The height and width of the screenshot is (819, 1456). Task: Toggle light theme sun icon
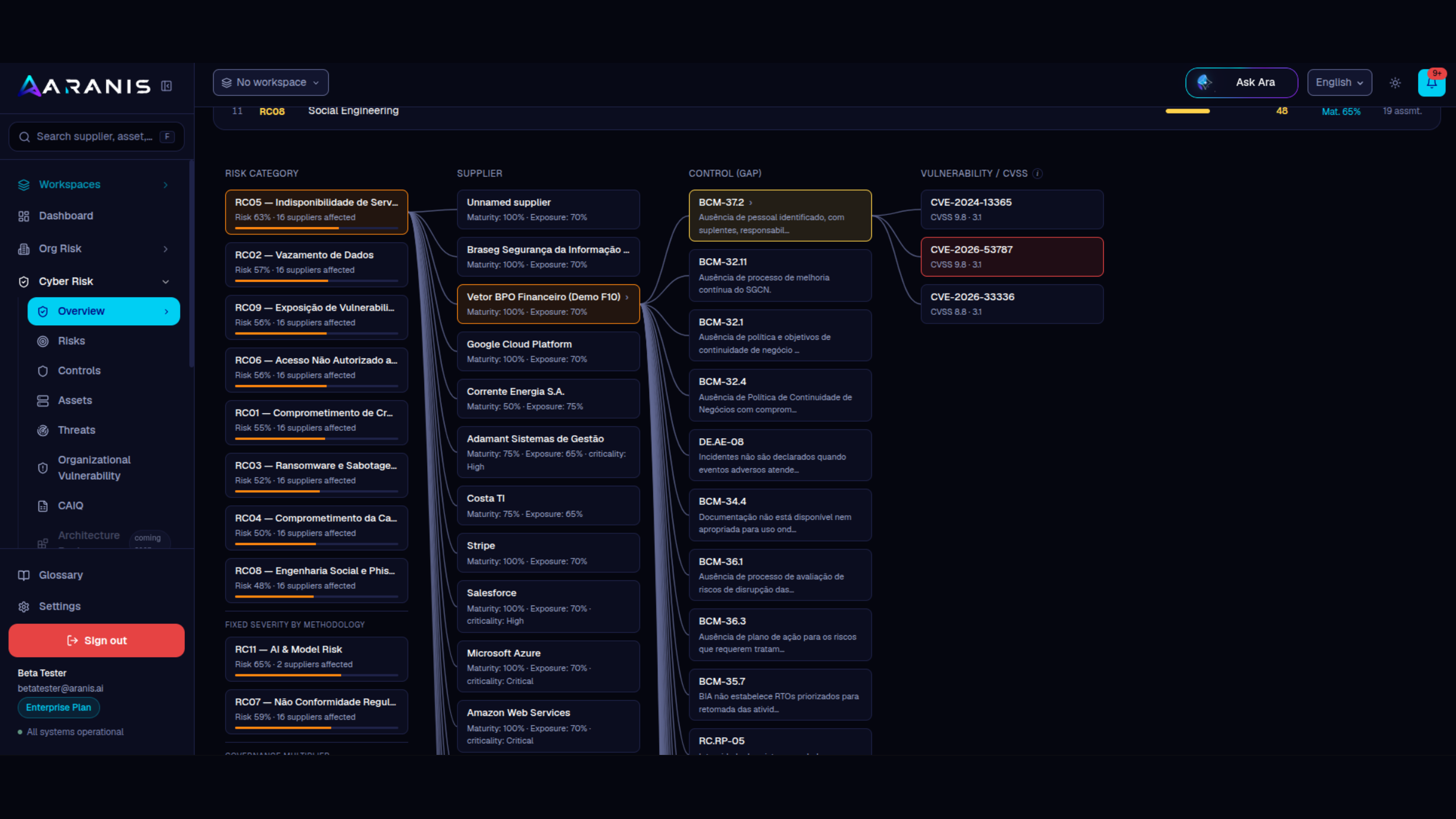(x=1395, y=82)
